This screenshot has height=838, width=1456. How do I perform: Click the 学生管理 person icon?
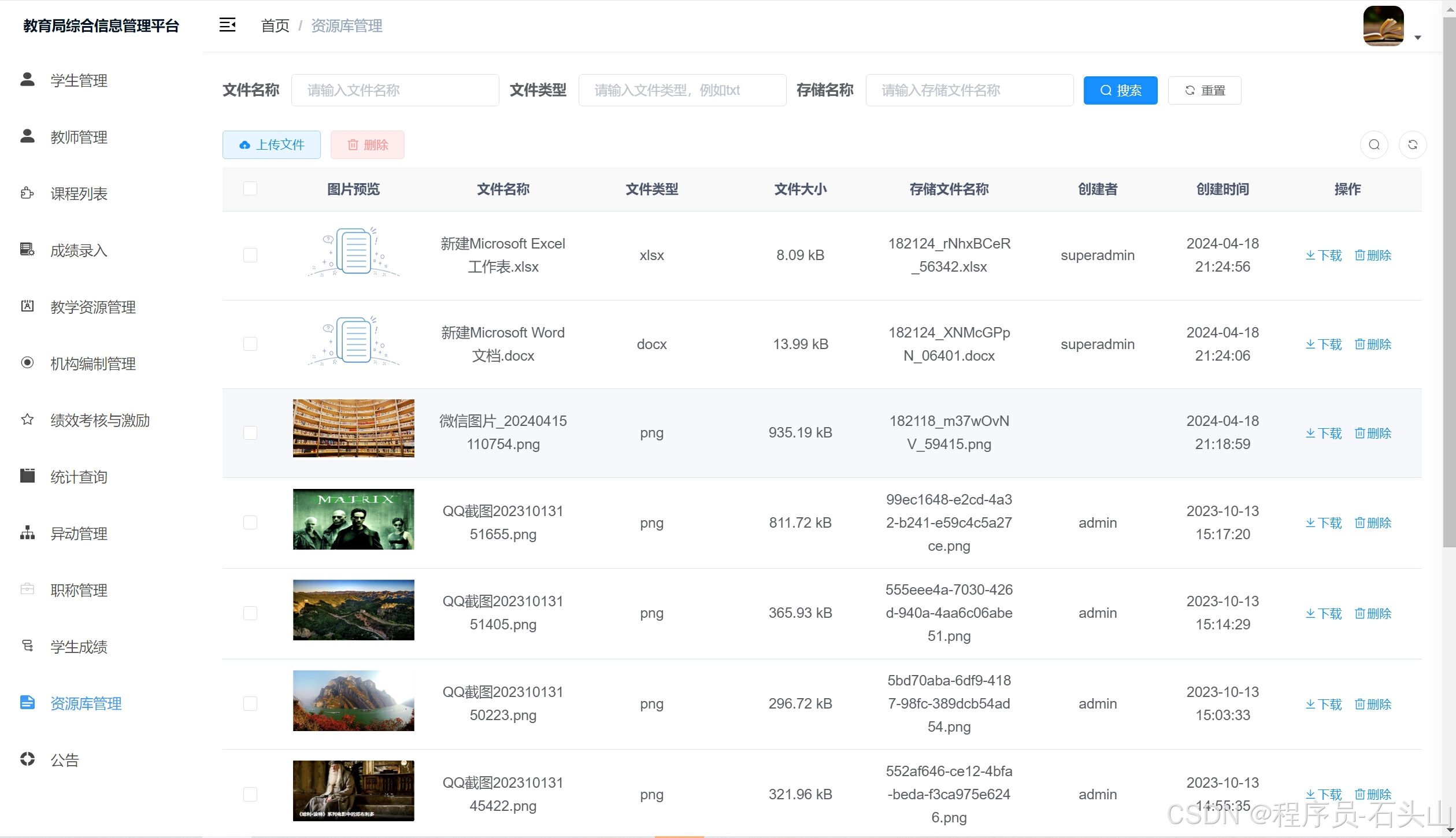coord(27,79)
